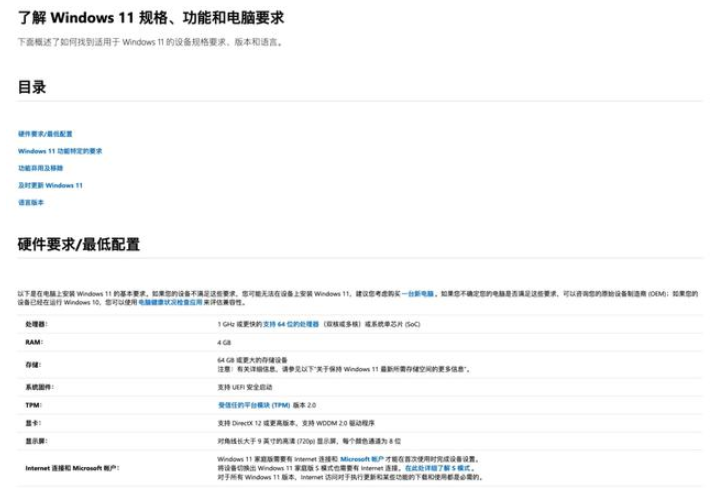Click the large 硬件要求/最低配置 section heading
713x488 pixels.
pos(79,244)
